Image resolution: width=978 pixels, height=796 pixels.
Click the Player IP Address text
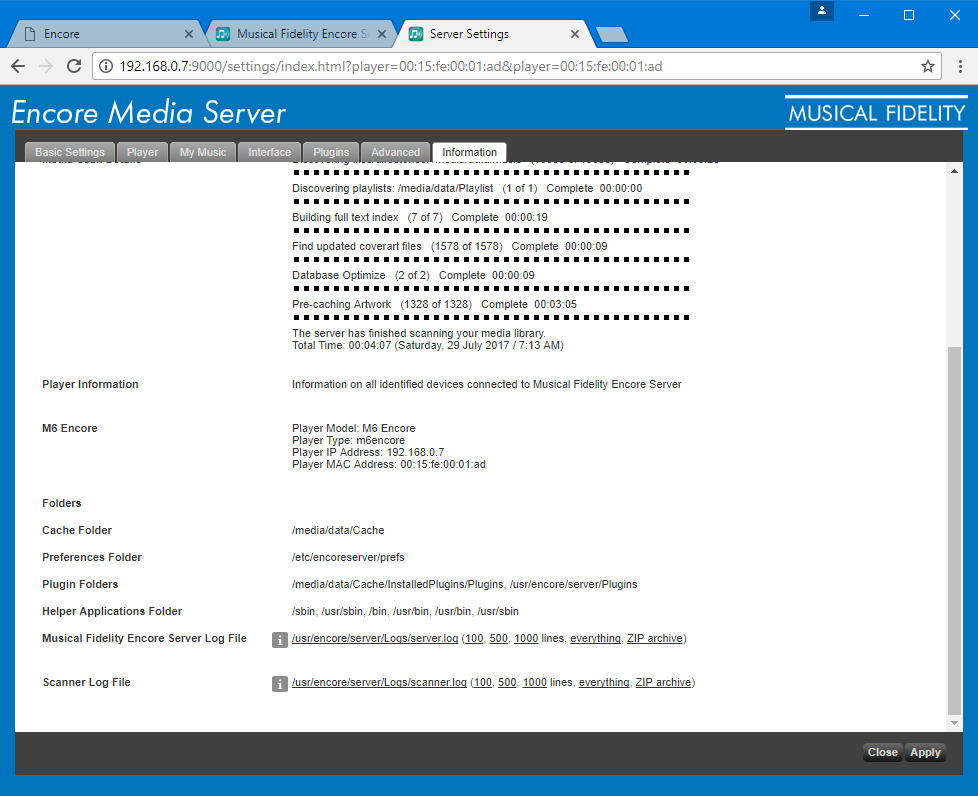point(368,452)
